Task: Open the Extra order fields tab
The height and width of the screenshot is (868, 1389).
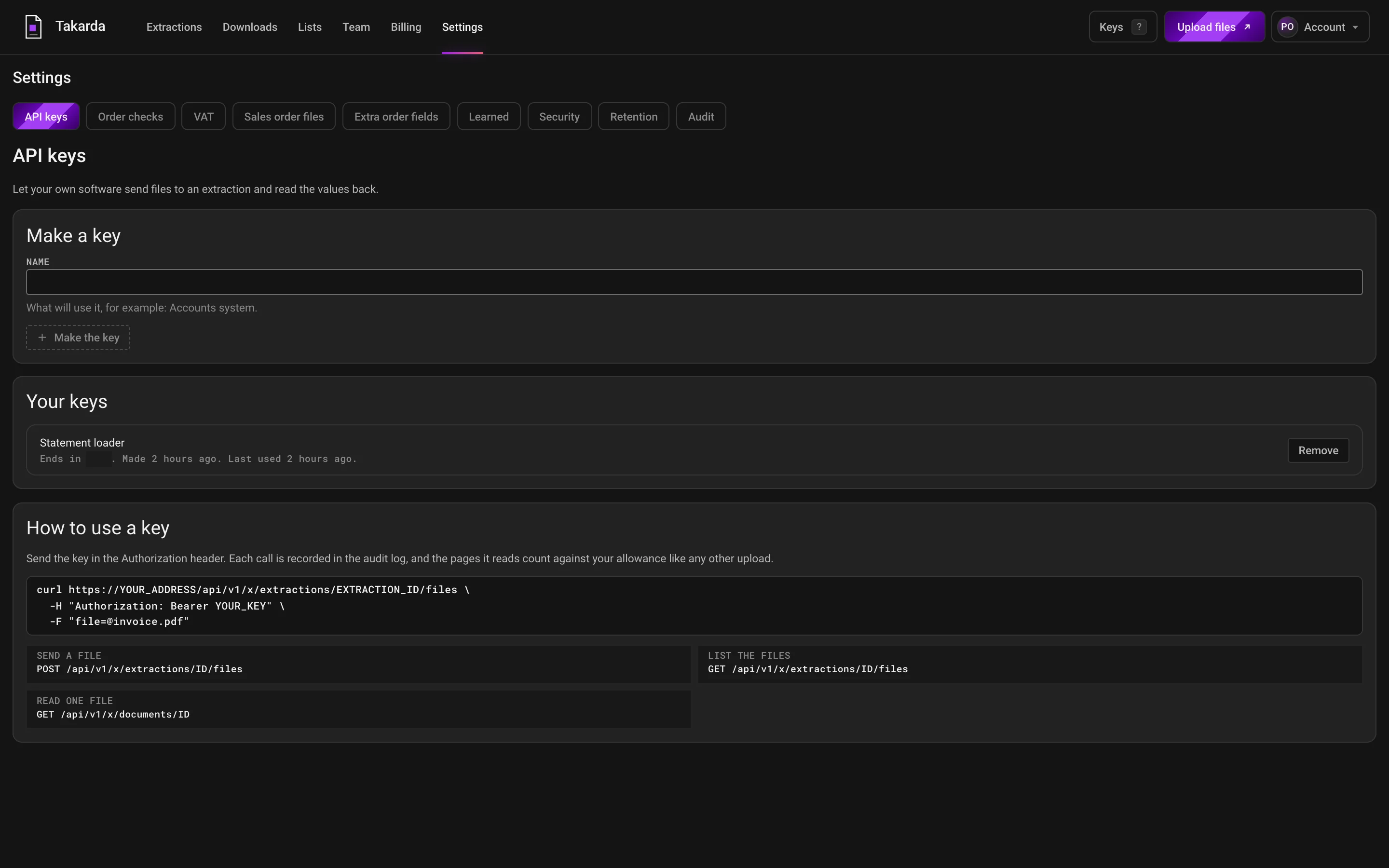Action: (396, 117)
